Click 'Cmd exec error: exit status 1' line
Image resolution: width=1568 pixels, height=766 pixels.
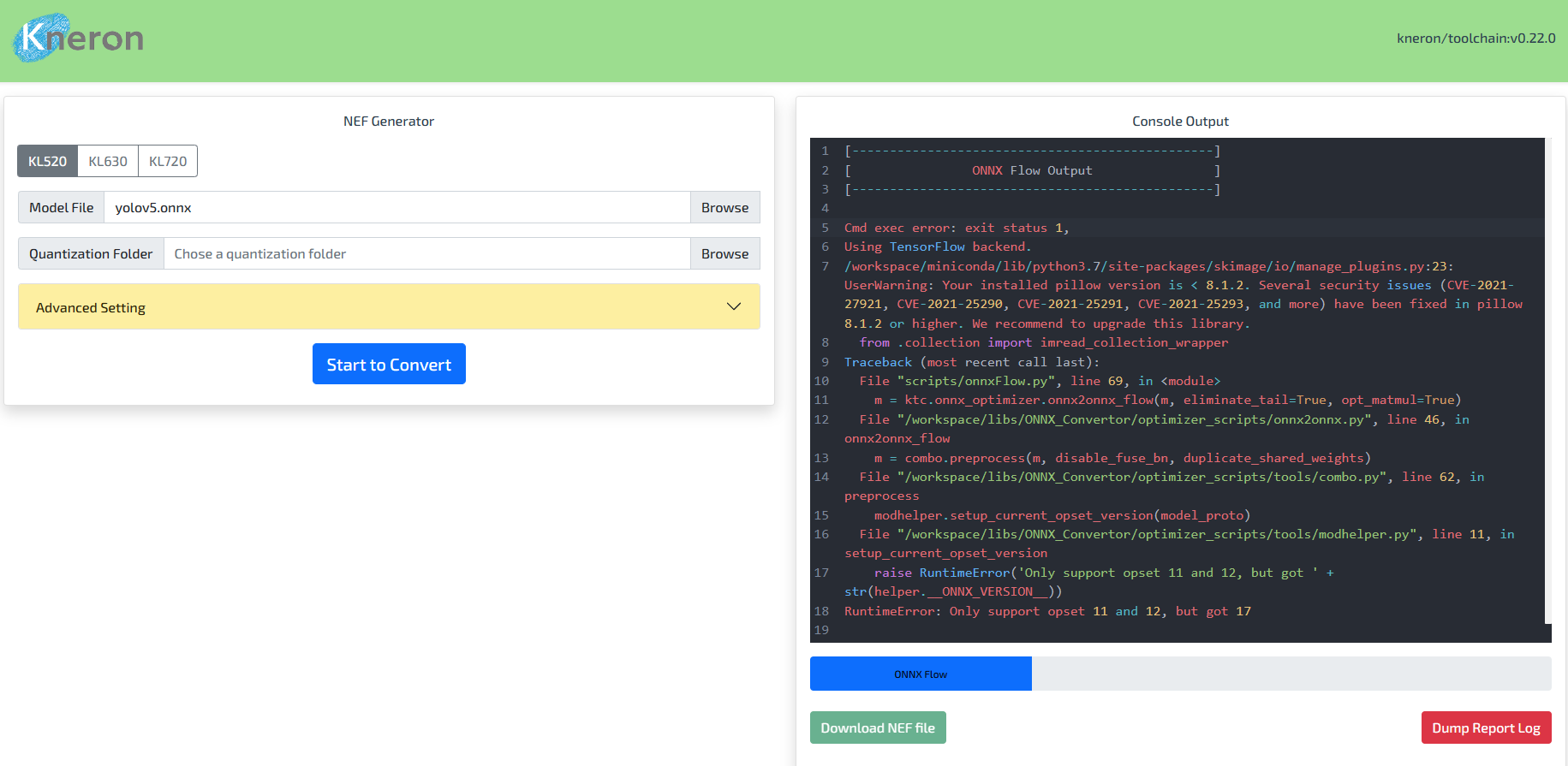957,228
